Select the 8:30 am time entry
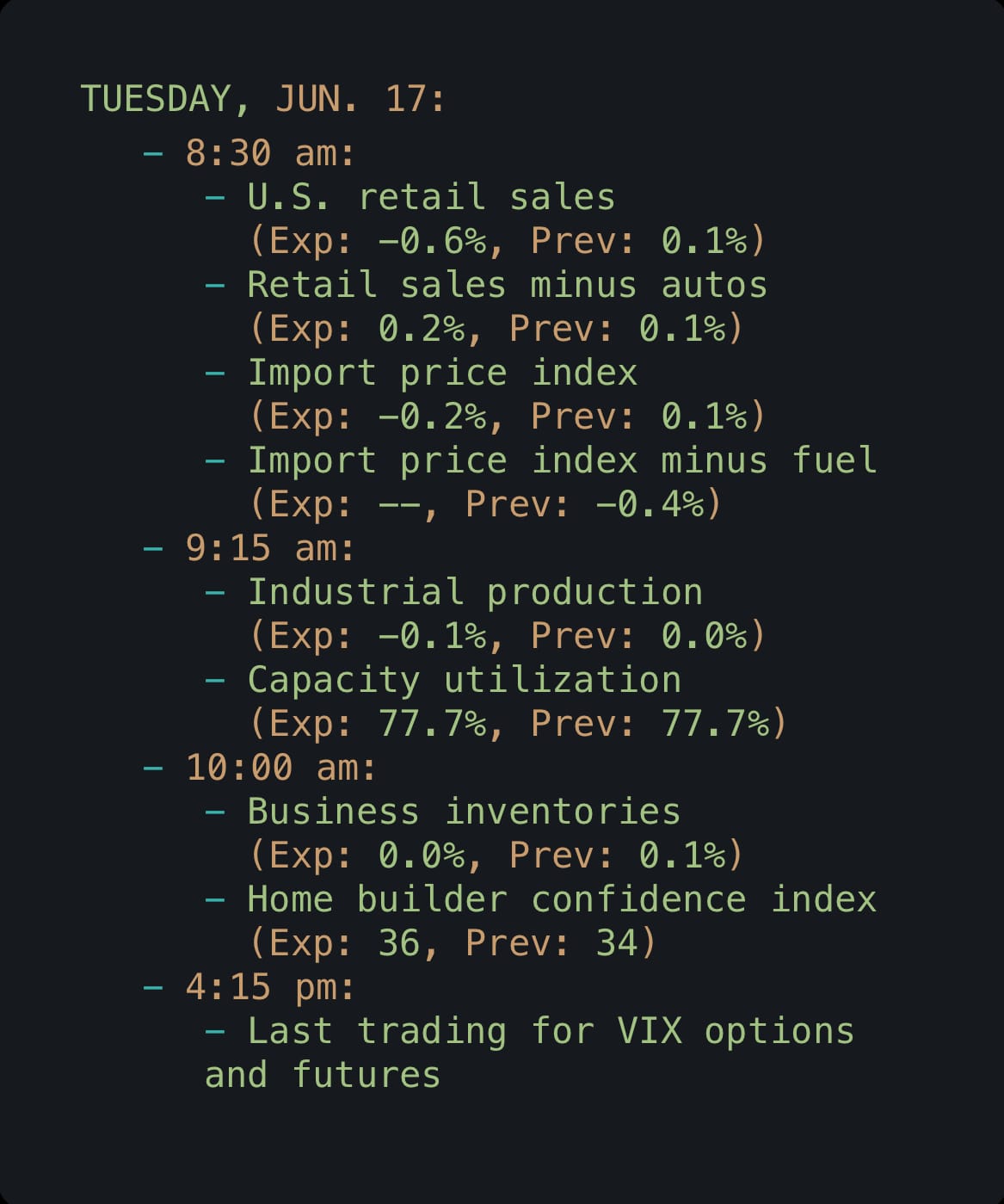The image size is (1004, 1204). (x=270, y=154)
